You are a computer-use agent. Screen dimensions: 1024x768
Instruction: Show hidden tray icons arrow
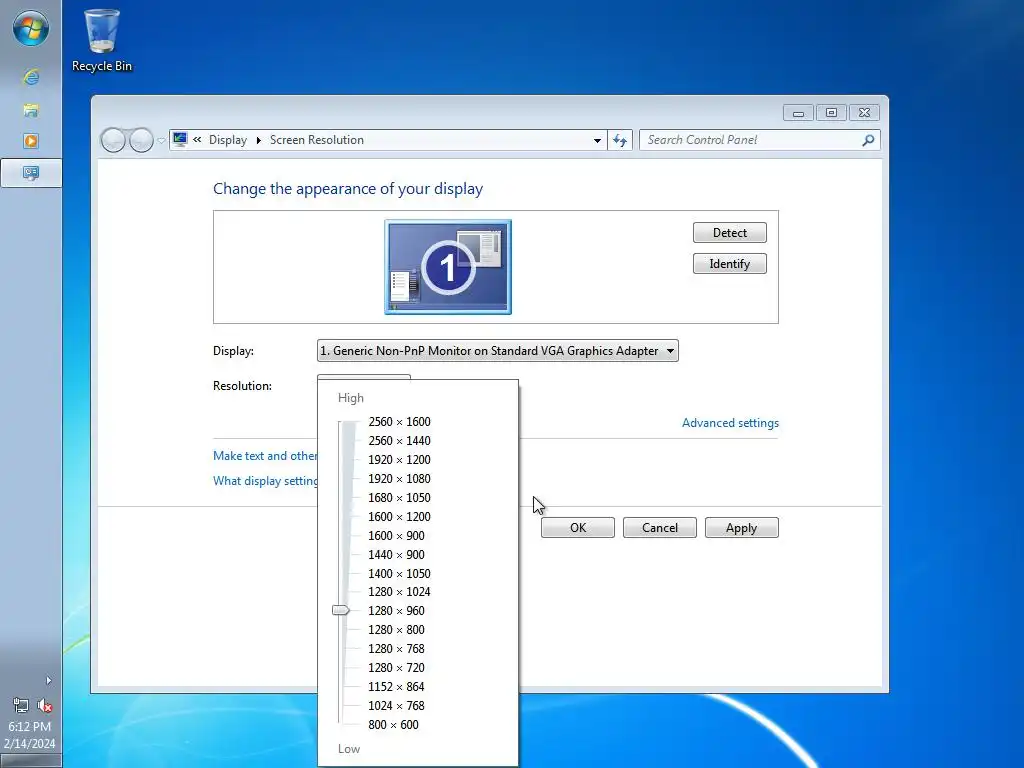(x=49, y=680)
